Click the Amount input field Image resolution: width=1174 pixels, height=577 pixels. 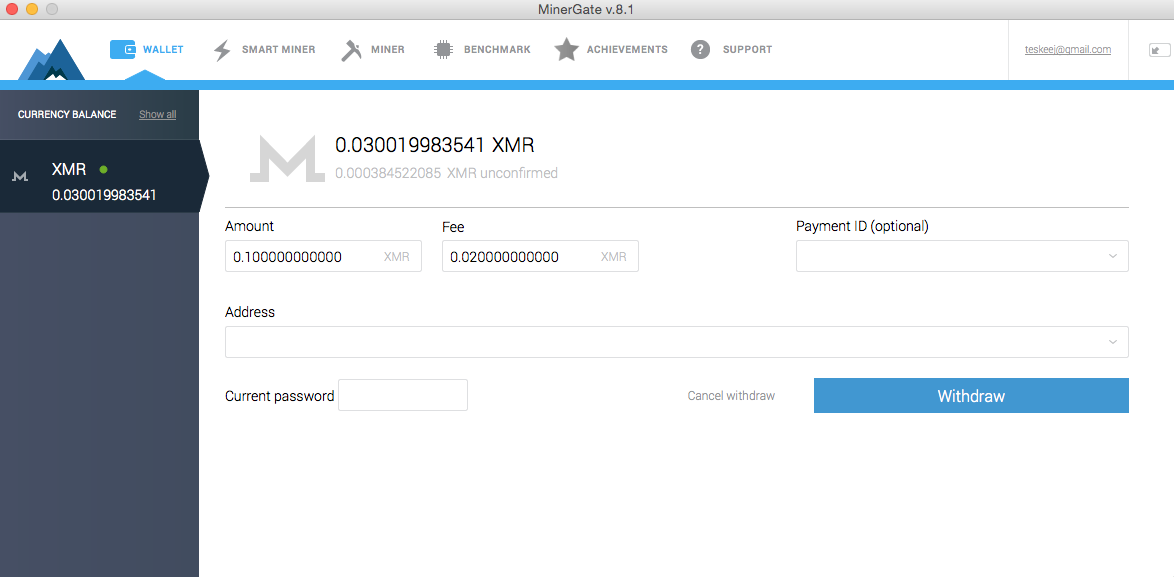323,257
